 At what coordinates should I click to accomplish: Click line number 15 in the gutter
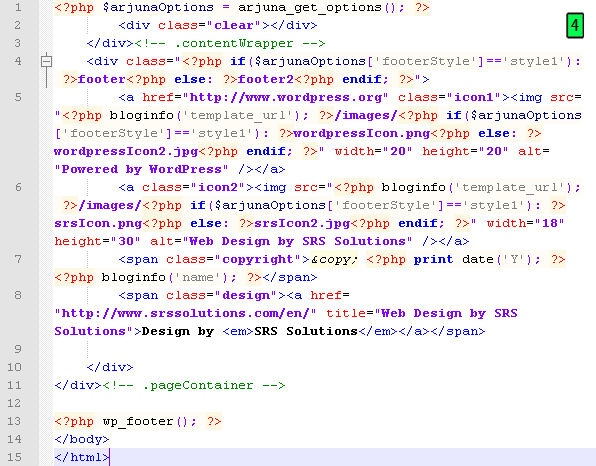point(14,457)
